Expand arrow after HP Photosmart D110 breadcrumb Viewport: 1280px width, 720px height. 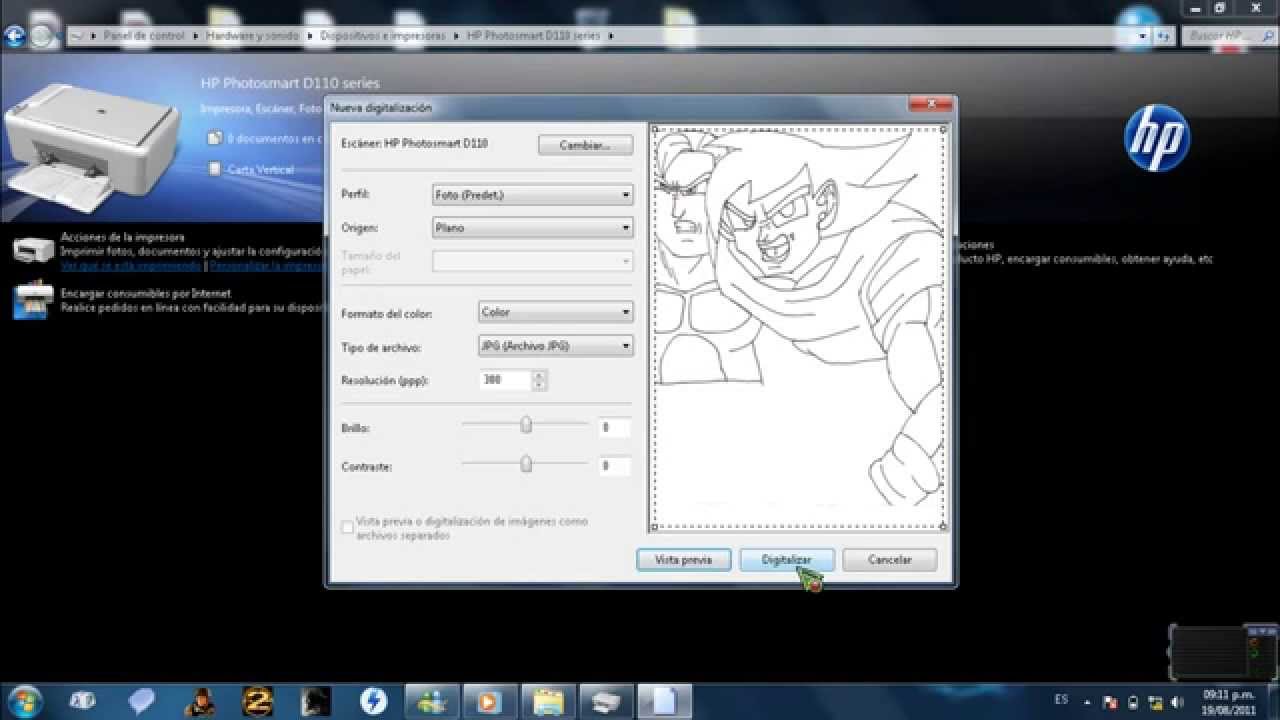coord(611,36)
